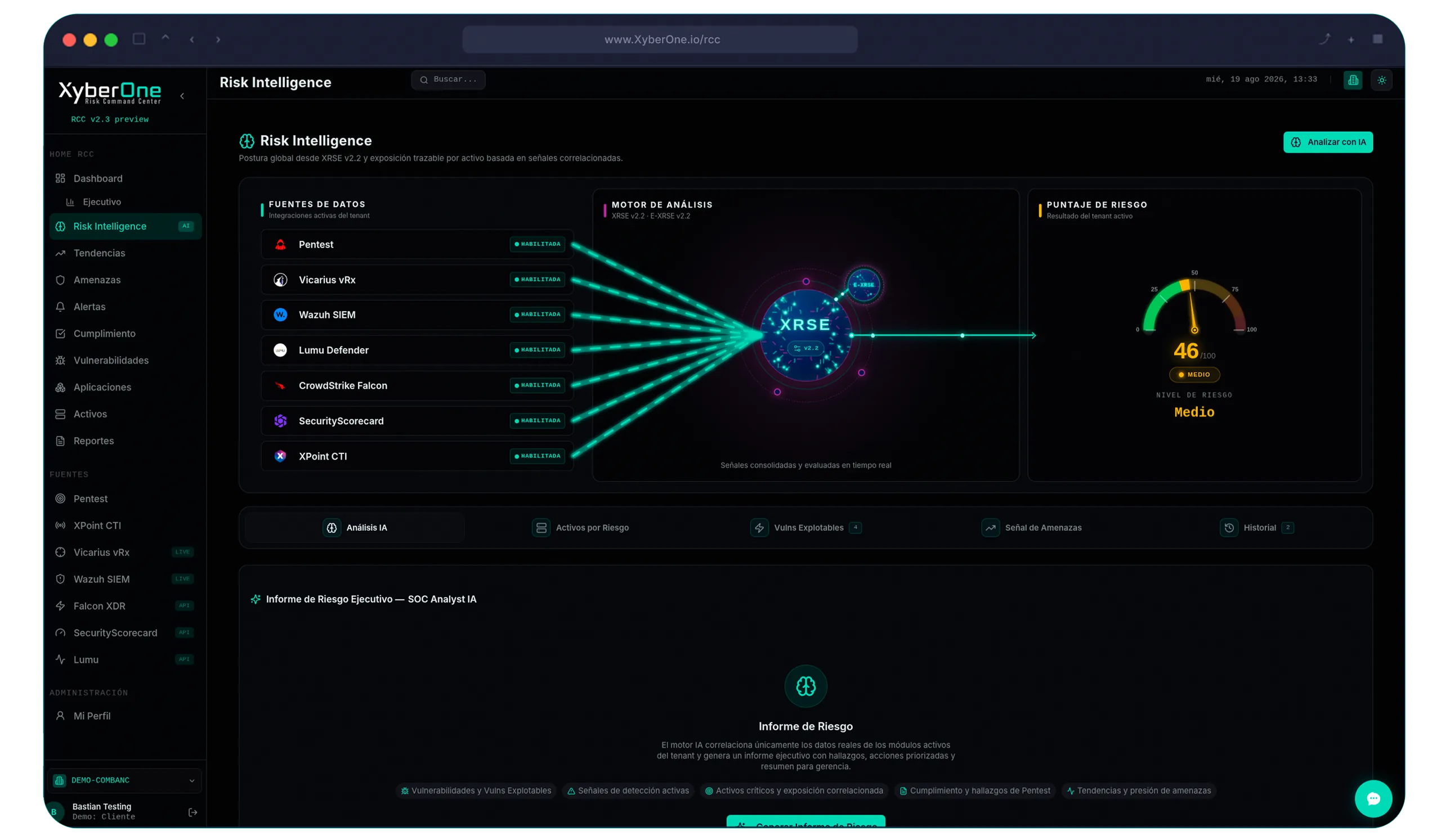Click the E-XRSE satellite node
This screenshot has width=1441, height=840.
863,285
